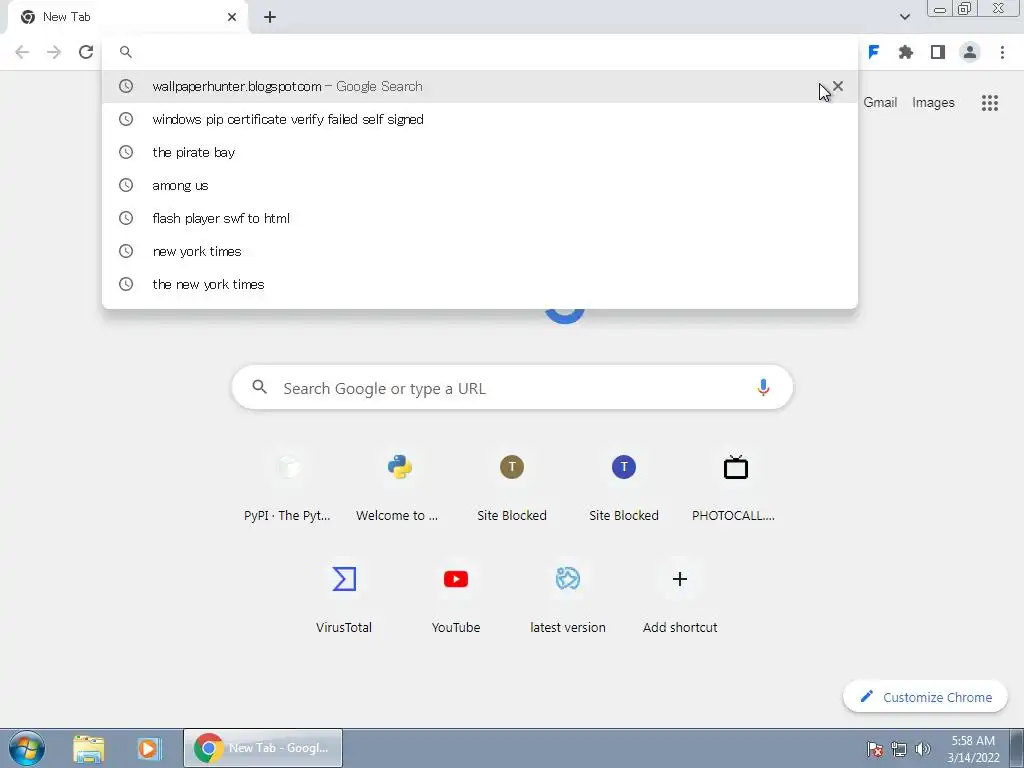Close the New Tab tab
Screen dimensions: 1024x768
coord(232,17)
